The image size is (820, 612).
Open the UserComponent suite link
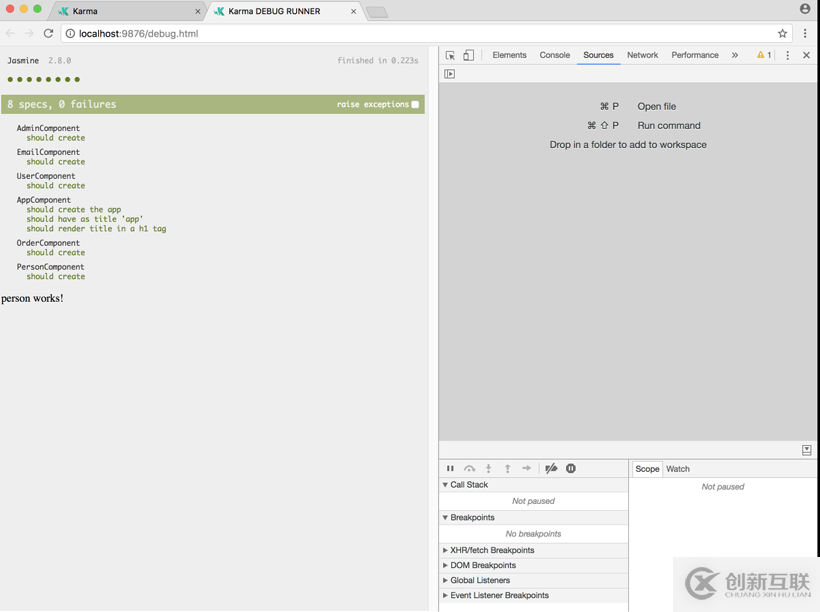45,176
